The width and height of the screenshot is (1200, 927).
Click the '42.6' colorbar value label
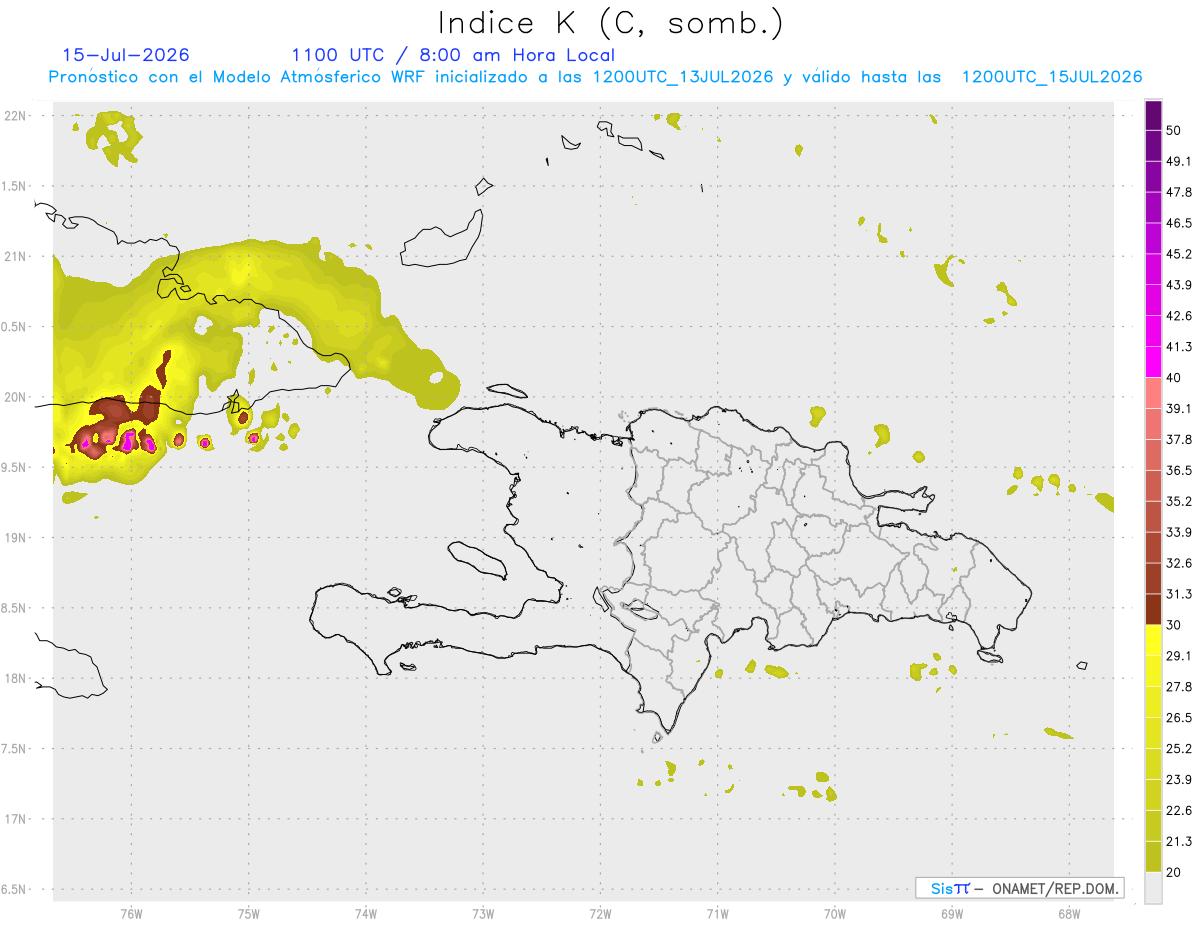tap(1179, 316)
